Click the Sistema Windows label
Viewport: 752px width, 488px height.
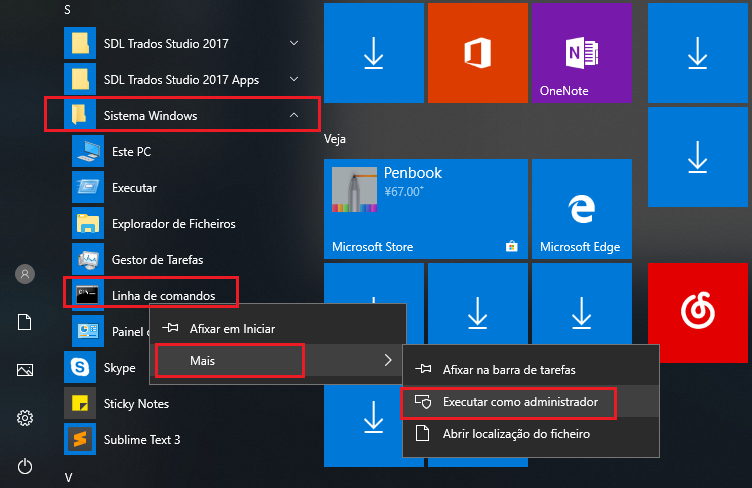click(150, 116)
